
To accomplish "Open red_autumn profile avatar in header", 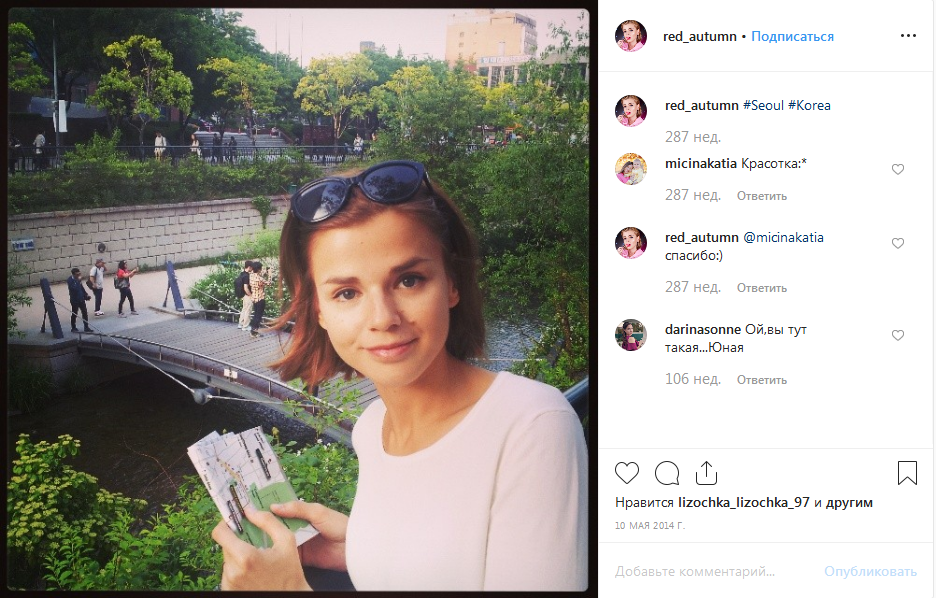I will 631,36.
